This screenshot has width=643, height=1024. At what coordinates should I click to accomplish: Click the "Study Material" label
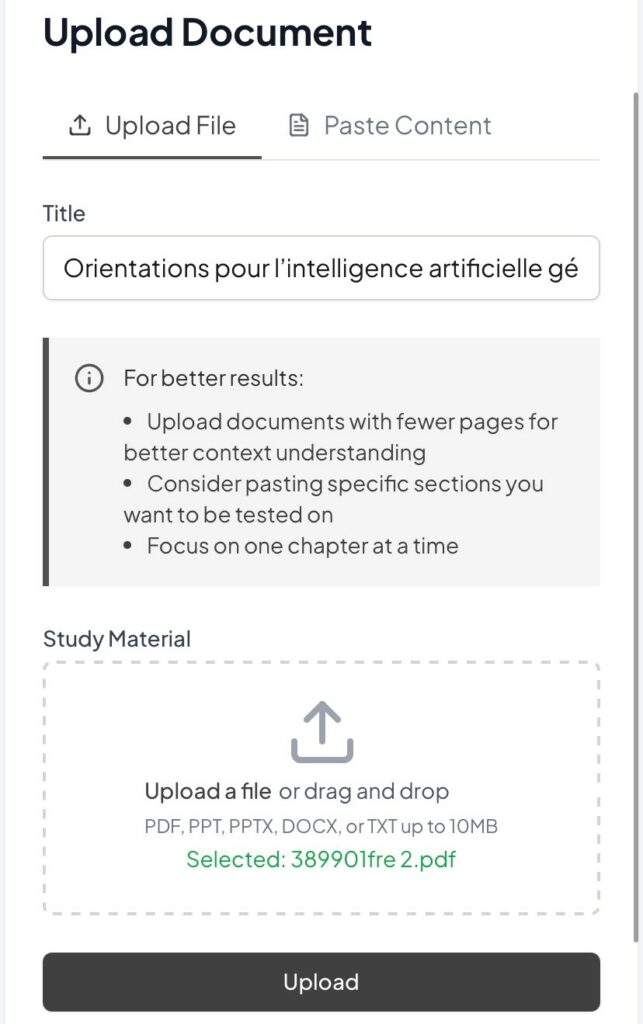(x=117, y=638)
